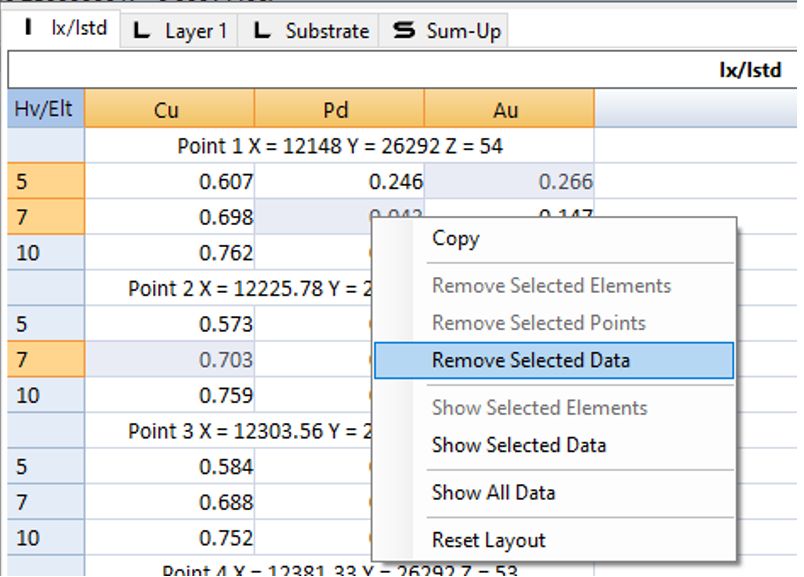Viewport: 804px width, 577px height.
Task: Click the Au column header
Action: click(508, 110)
